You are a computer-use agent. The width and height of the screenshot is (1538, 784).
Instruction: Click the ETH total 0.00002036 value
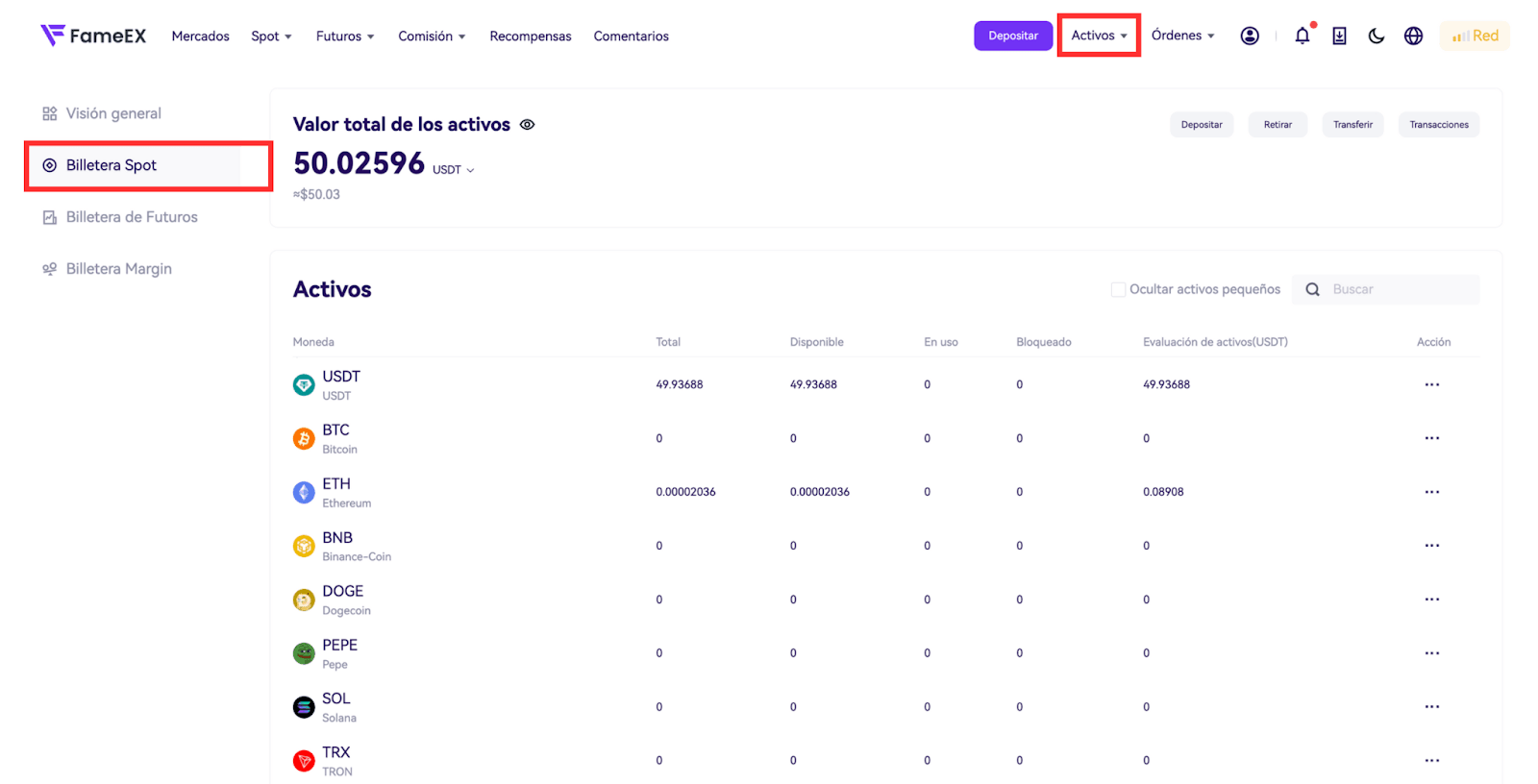pos(685,492)
